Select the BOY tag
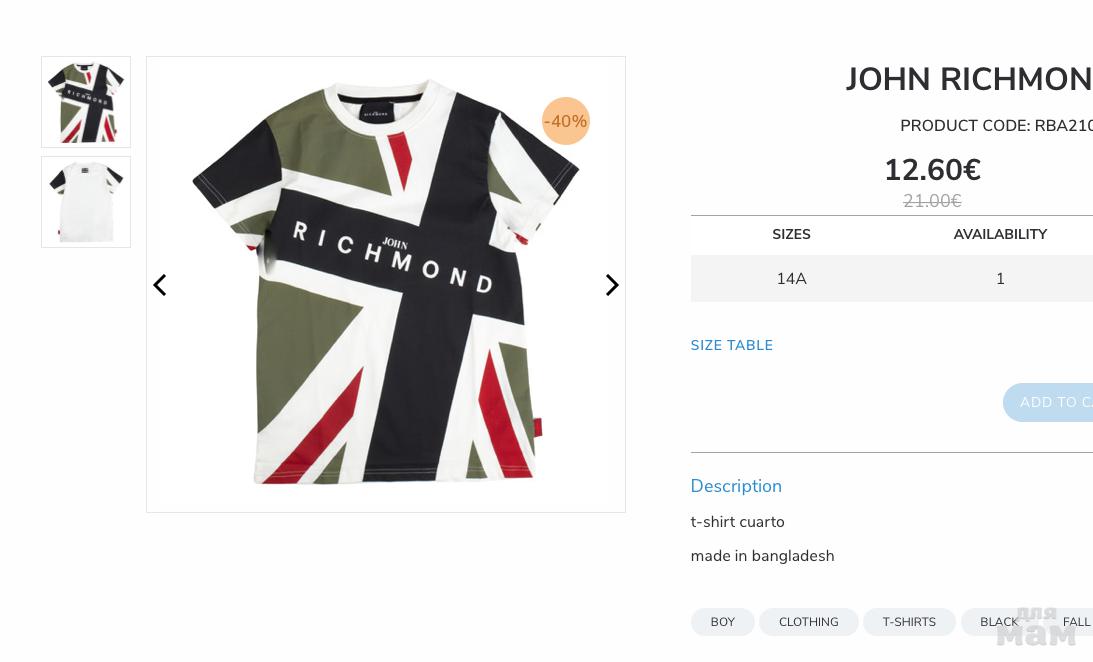This screenshot has height=662, width=1093. [x=722, y=622]
